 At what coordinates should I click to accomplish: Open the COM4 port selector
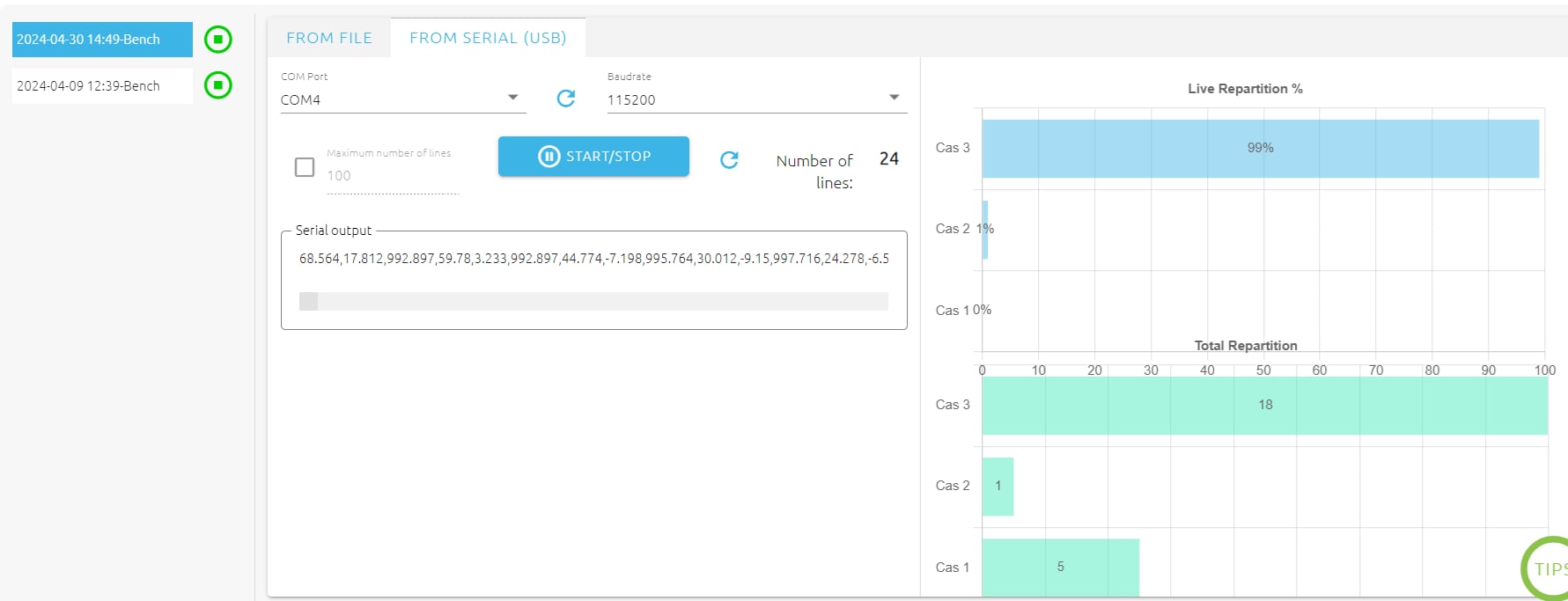click(x=396, y=99)
